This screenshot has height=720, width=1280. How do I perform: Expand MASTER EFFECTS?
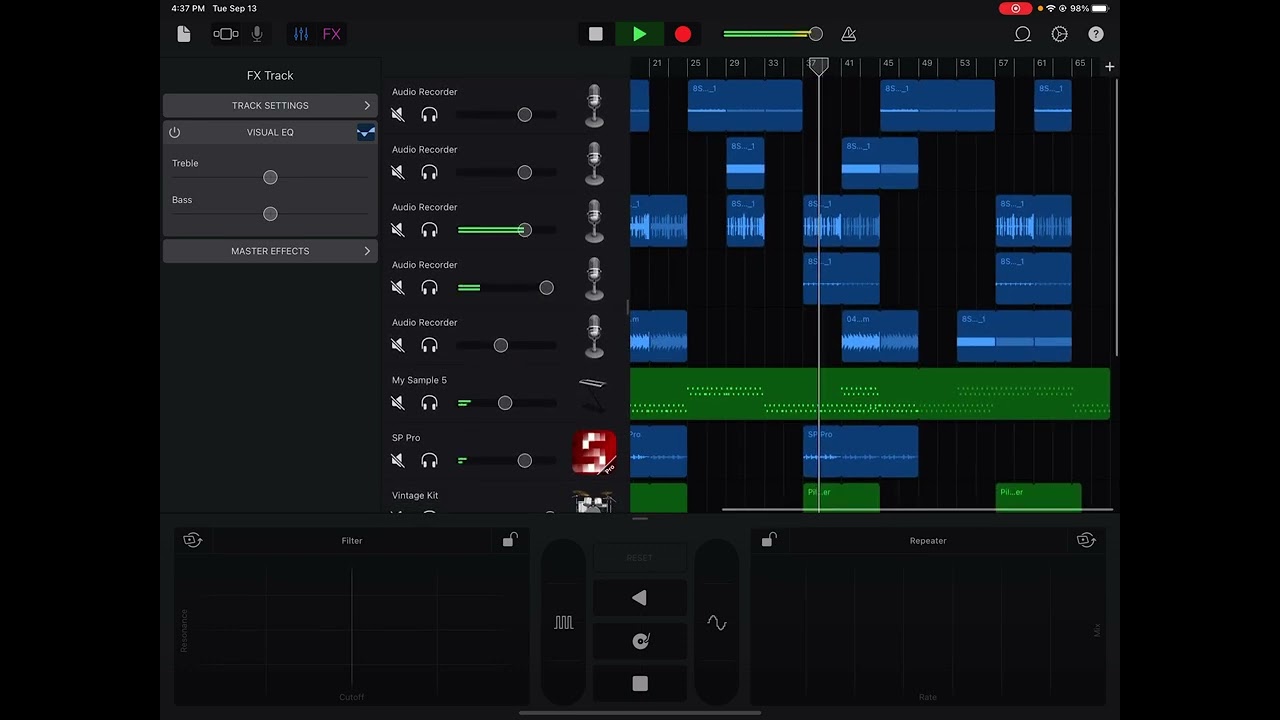pos(270,251)
